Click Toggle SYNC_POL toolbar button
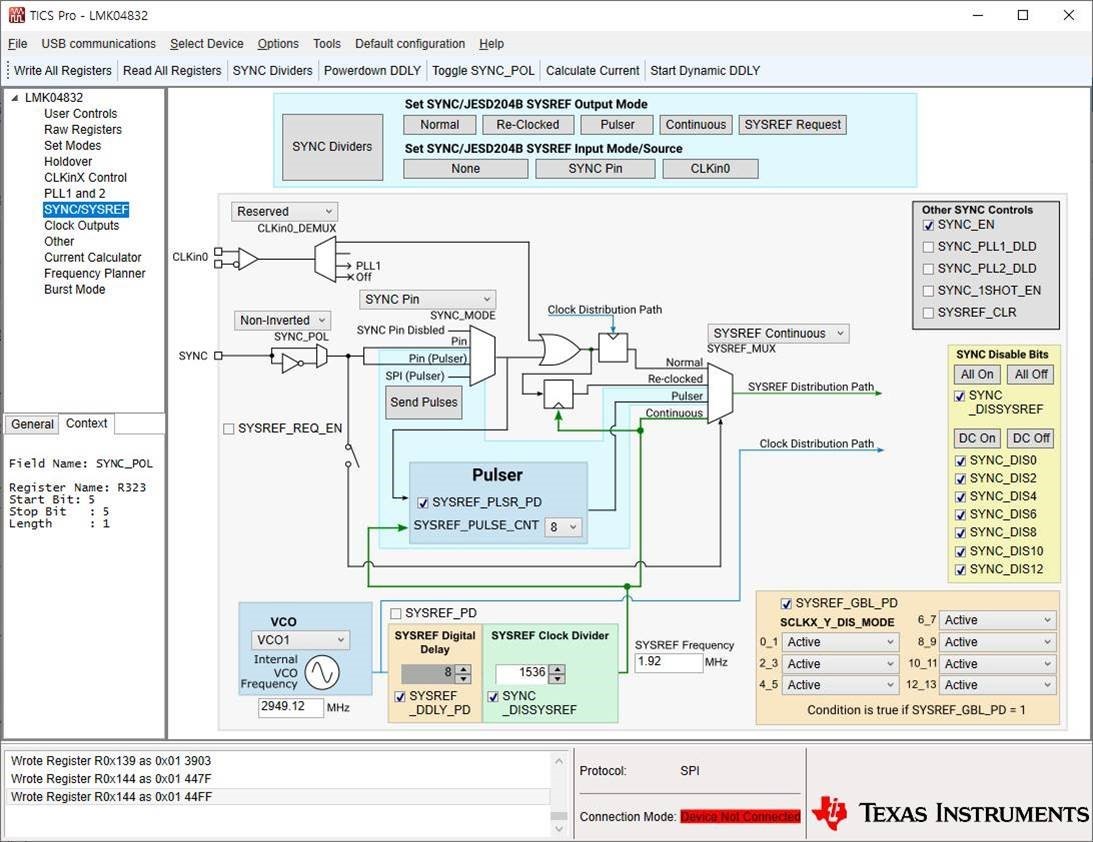The image size is (1093, 842). click(x=483, y=70)
